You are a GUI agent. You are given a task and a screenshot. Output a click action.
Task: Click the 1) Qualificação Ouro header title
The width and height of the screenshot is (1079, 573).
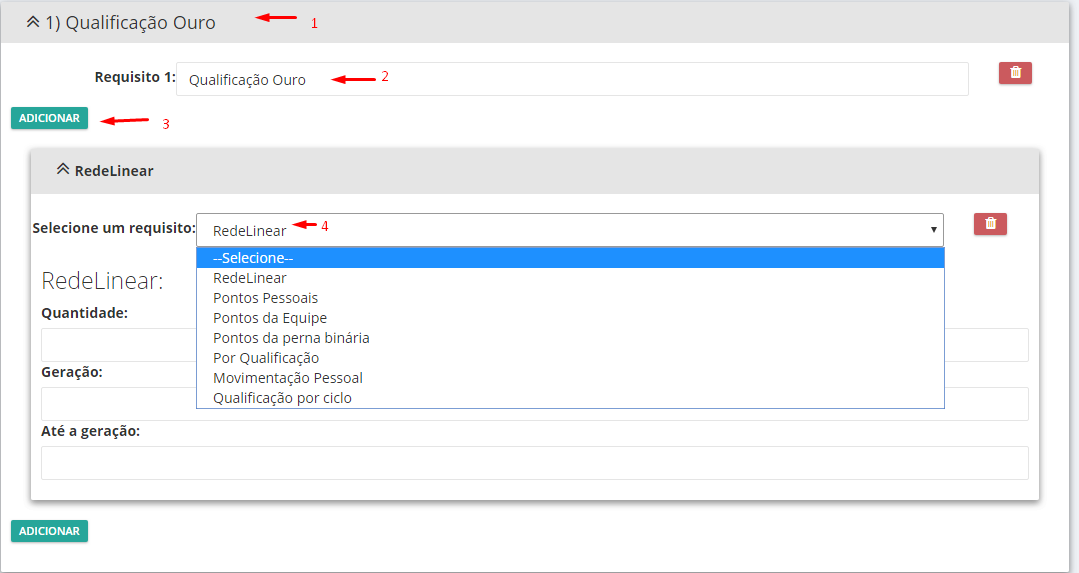pos(131,23)
